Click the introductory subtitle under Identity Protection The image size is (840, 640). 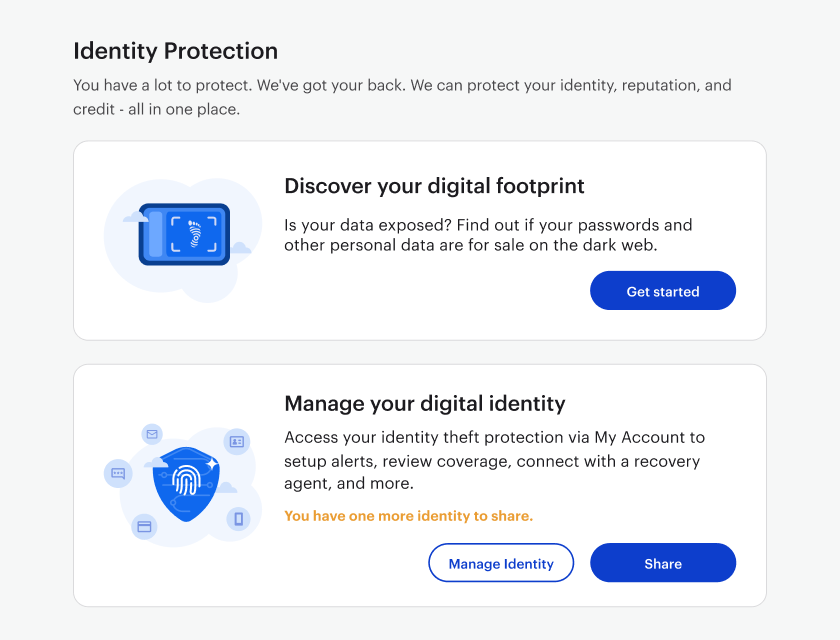coord(402,97)
